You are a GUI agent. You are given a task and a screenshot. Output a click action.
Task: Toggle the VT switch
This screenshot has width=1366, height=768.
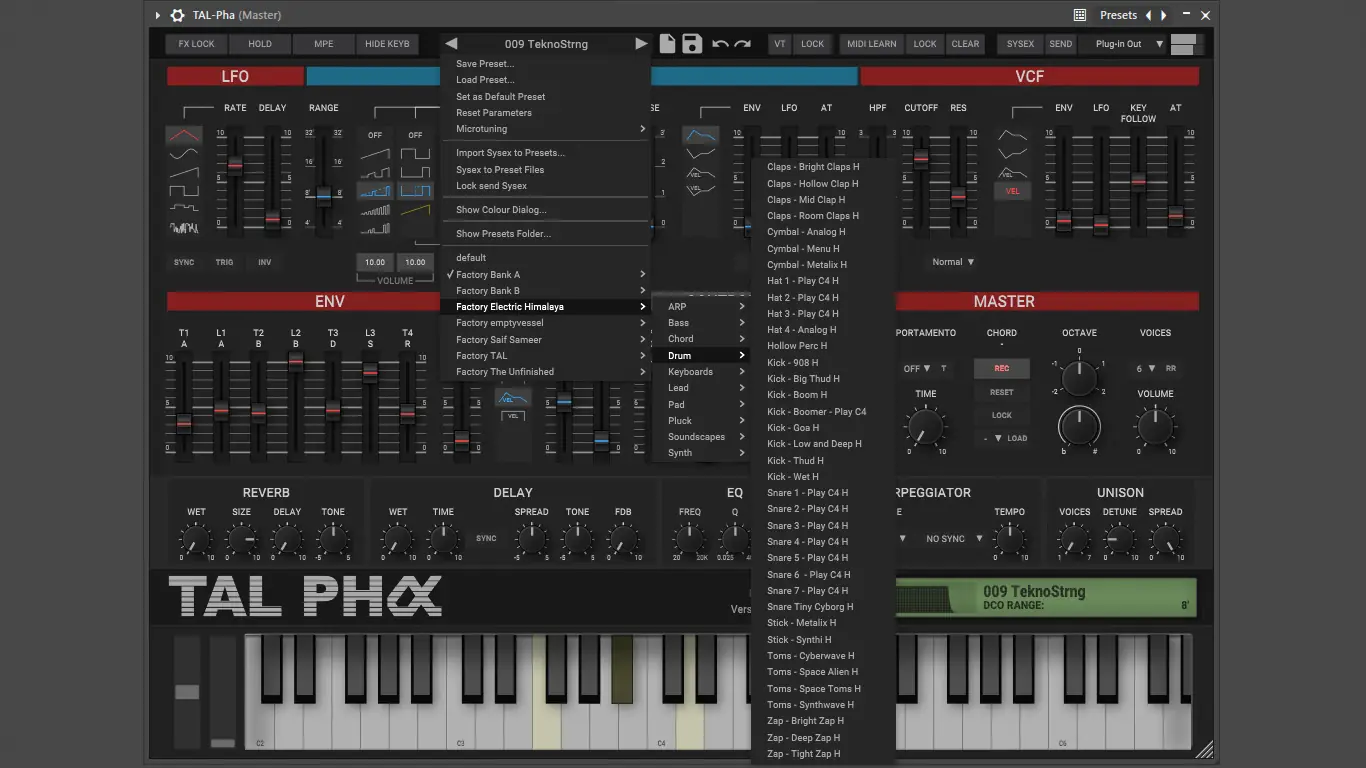point(780,44)
